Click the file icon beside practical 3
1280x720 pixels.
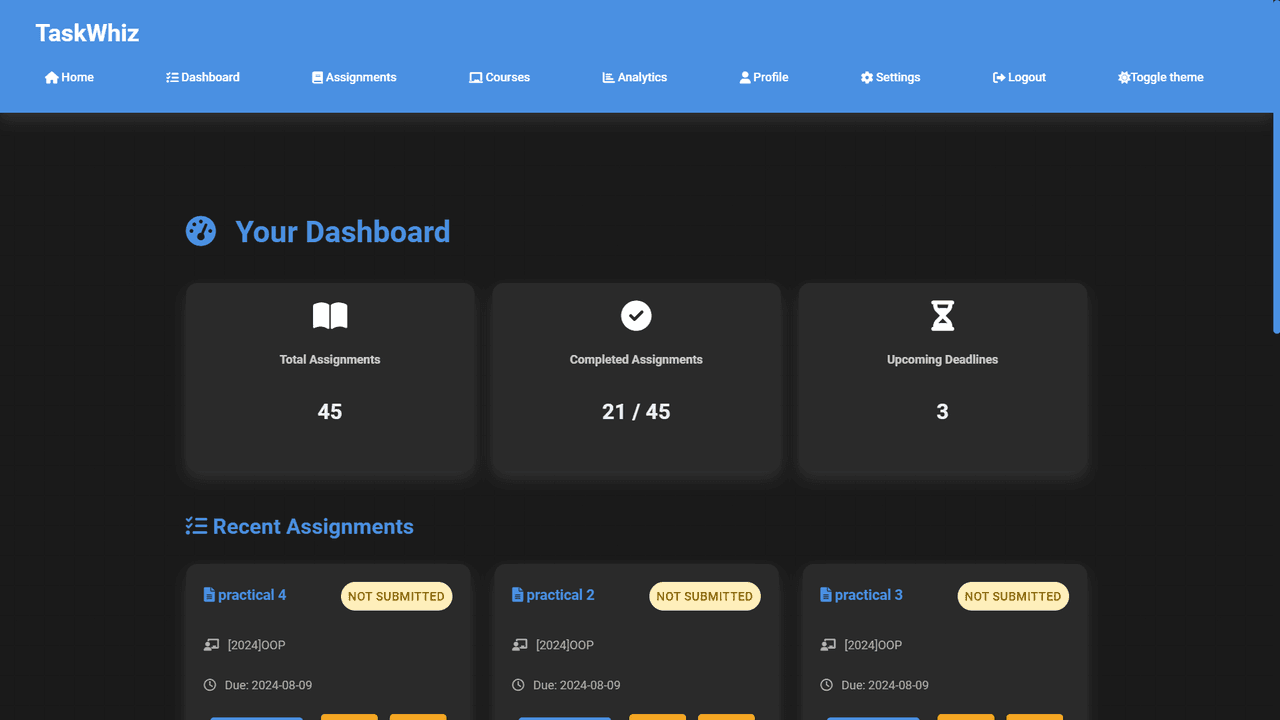(826, 595)
